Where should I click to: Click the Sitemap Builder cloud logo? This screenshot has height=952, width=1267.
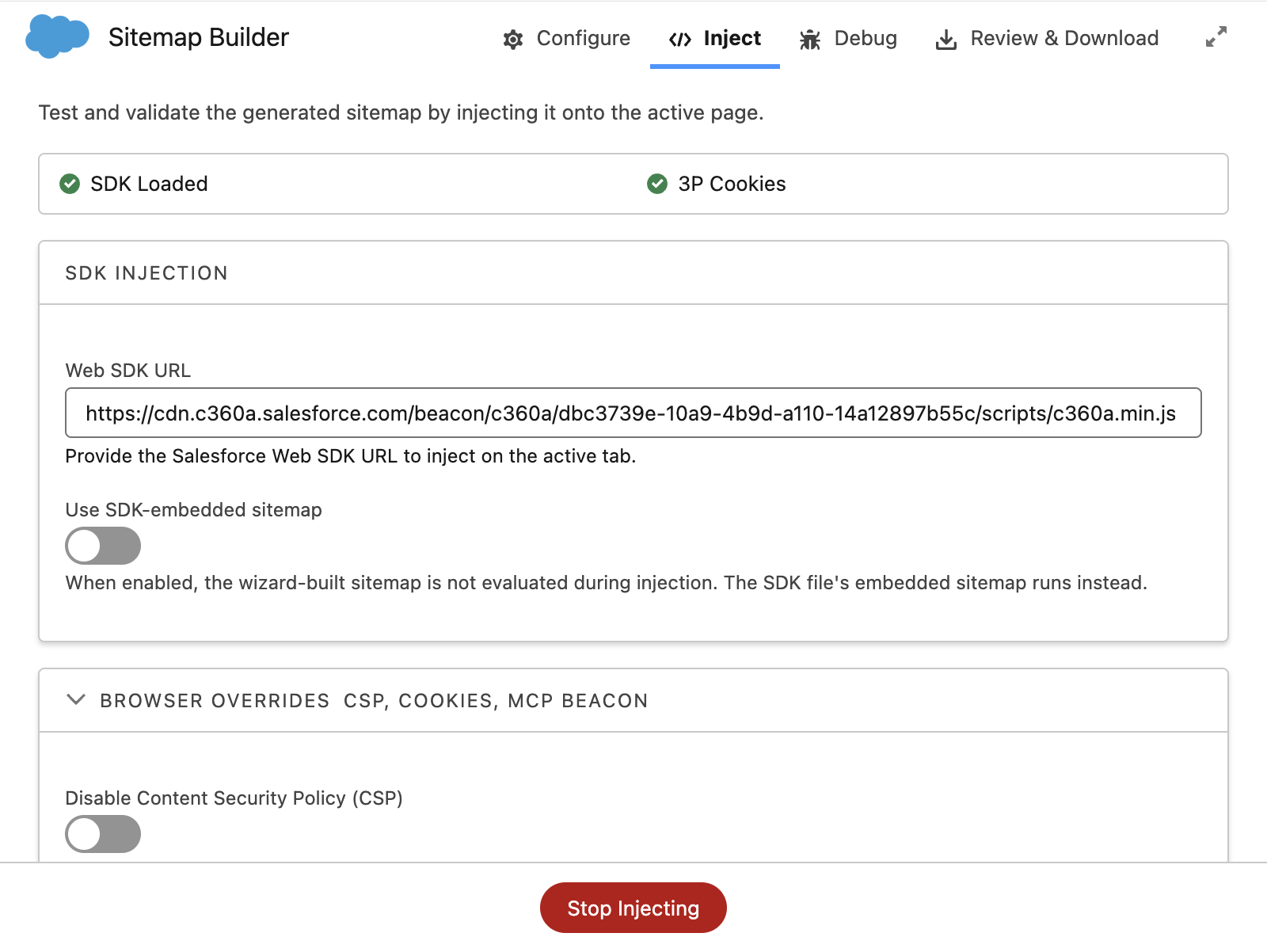click(x=55, y=36)
